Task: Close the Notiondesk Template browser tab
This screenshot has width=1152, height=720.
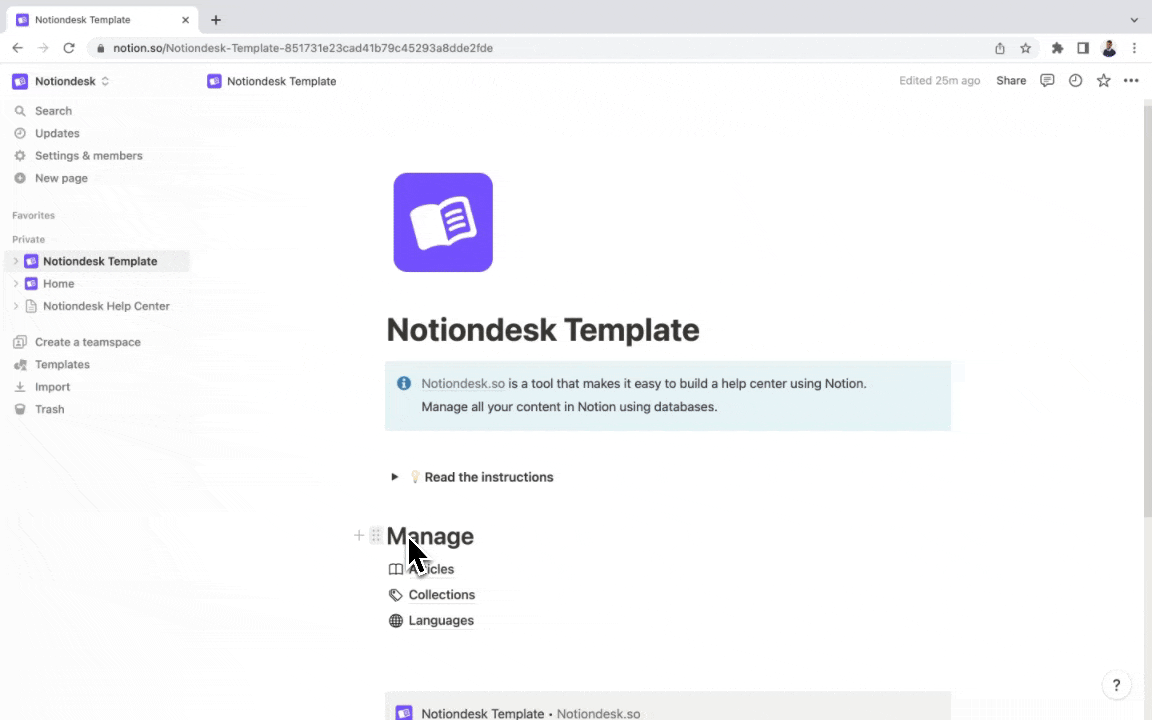Action: click(x=185, y=20)
